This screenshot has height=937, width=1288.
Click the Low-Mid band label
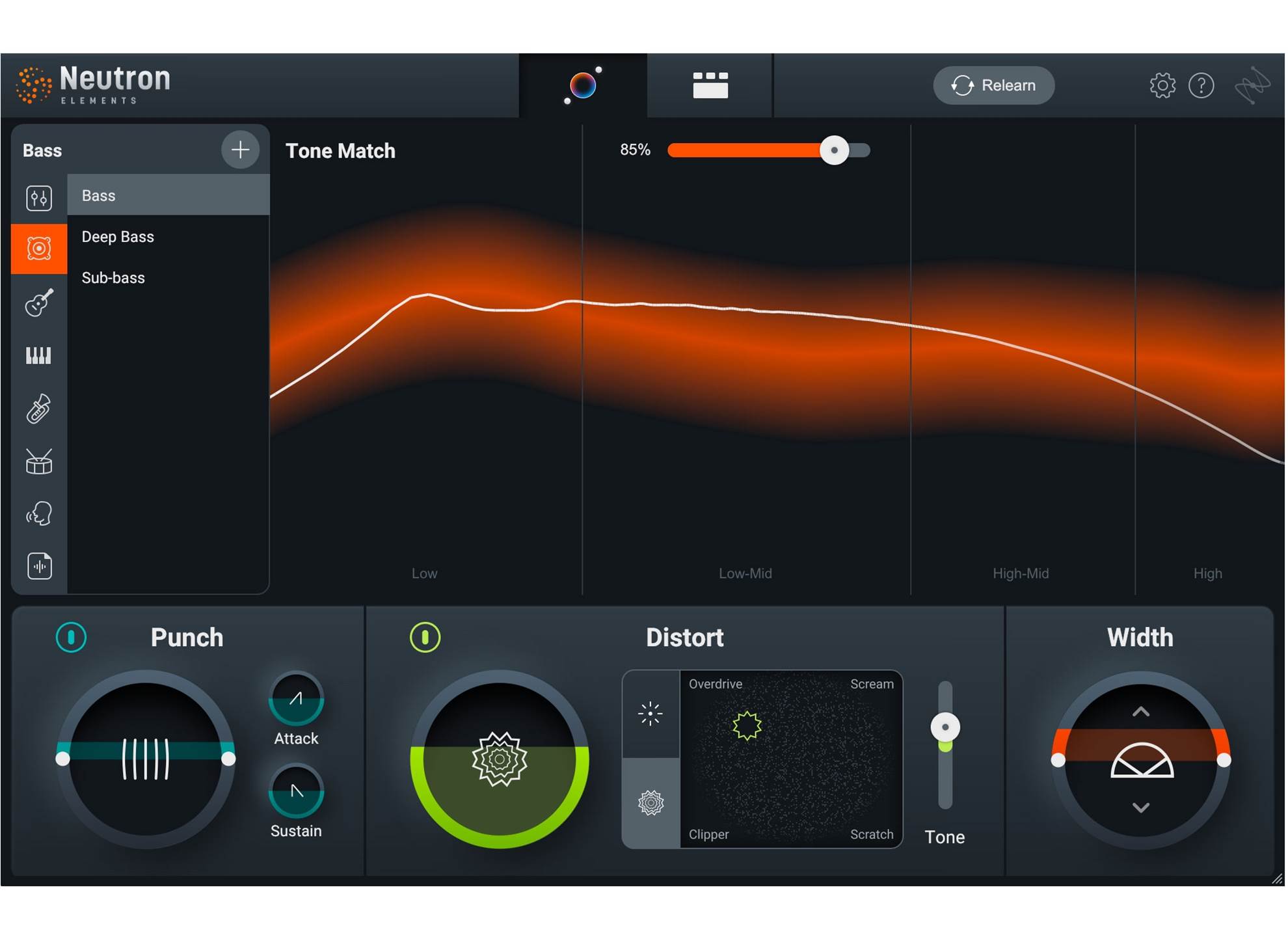point(745,573)
